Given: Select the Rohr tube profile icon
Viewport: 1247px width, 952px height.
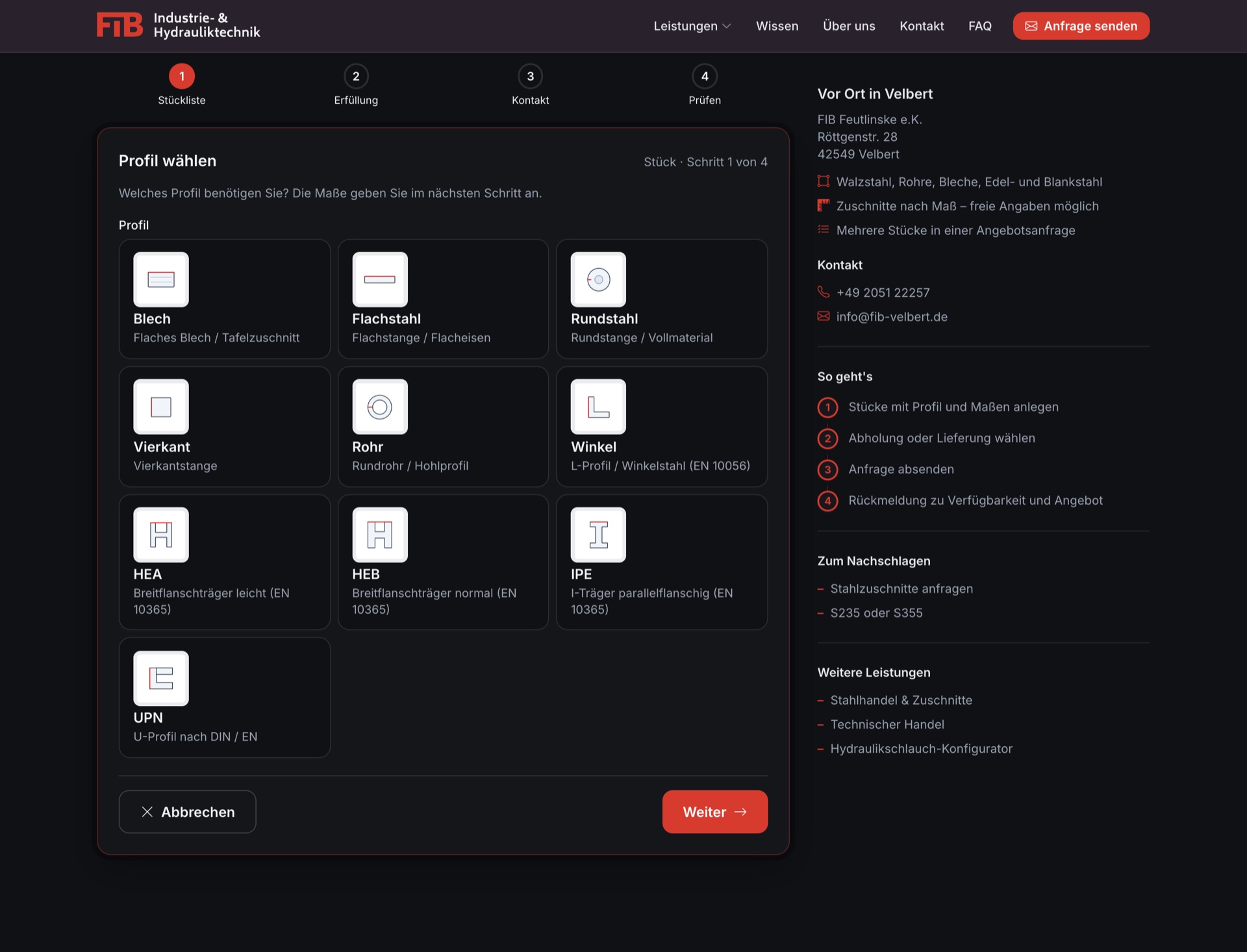Looking at the screenshot, I should coord(380,407).
